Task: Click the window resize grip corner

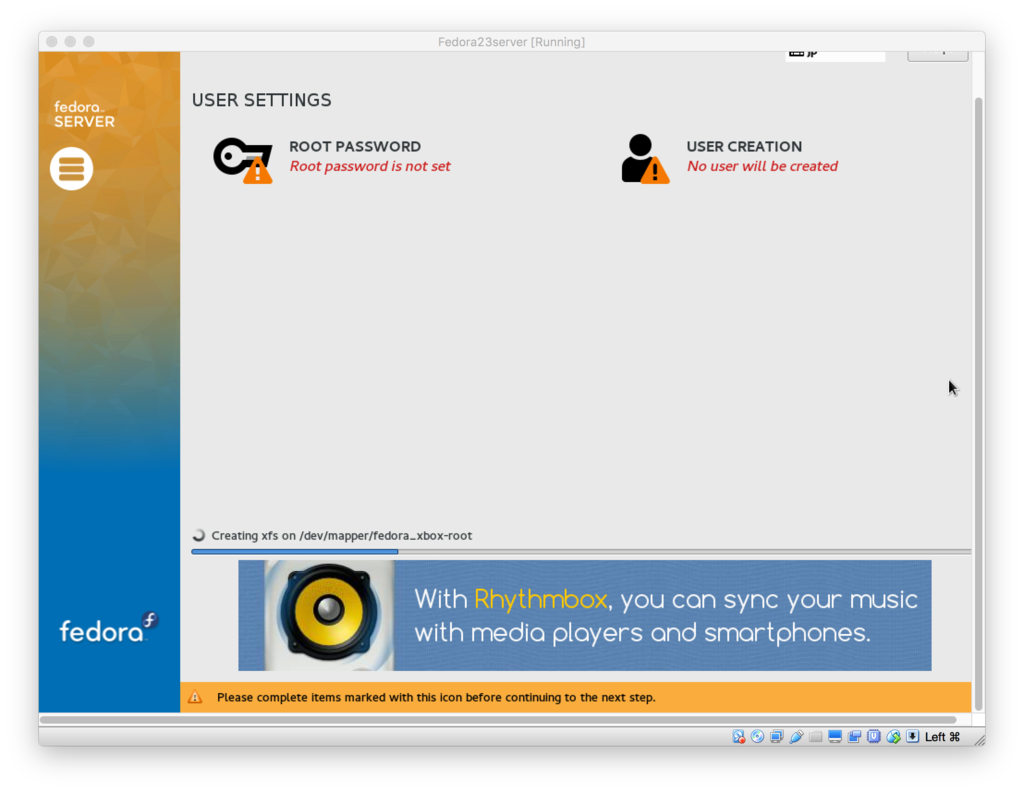Action: click(x=980, y=740)
